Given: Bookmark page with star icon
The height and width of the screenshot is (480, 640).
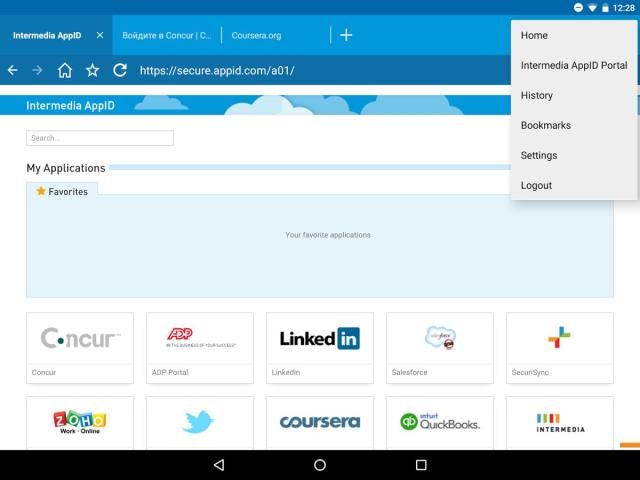Looking at the screenshot, I should pyautogui.click(x=92, y=70).
